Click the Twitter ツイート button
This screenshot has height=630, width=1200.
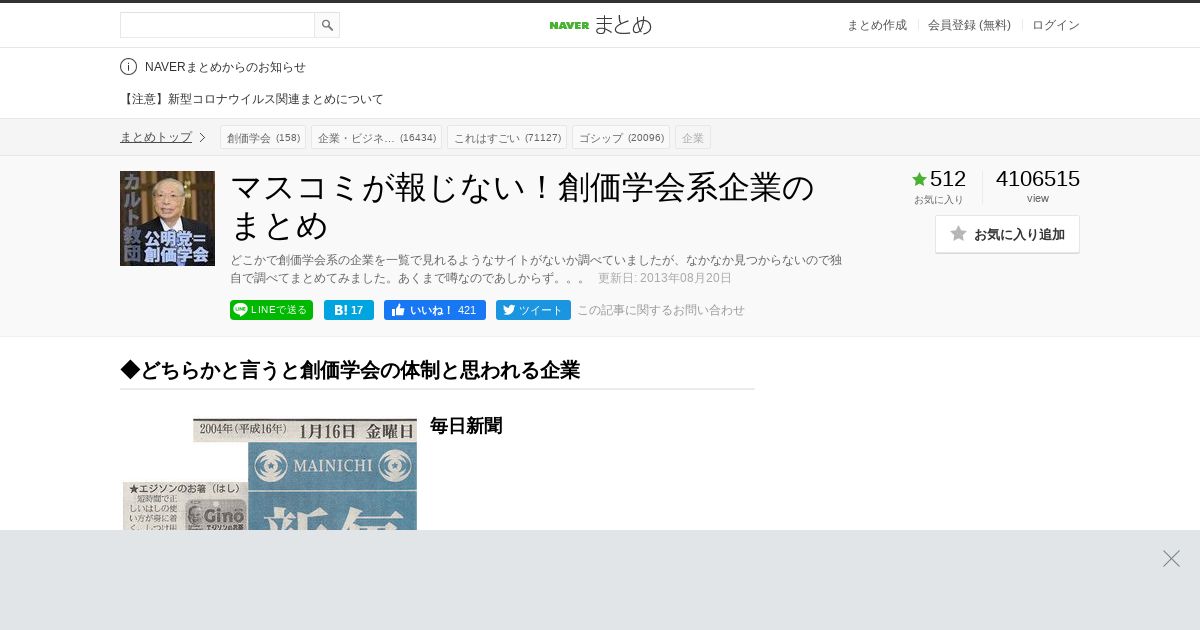tap(533, 310)
